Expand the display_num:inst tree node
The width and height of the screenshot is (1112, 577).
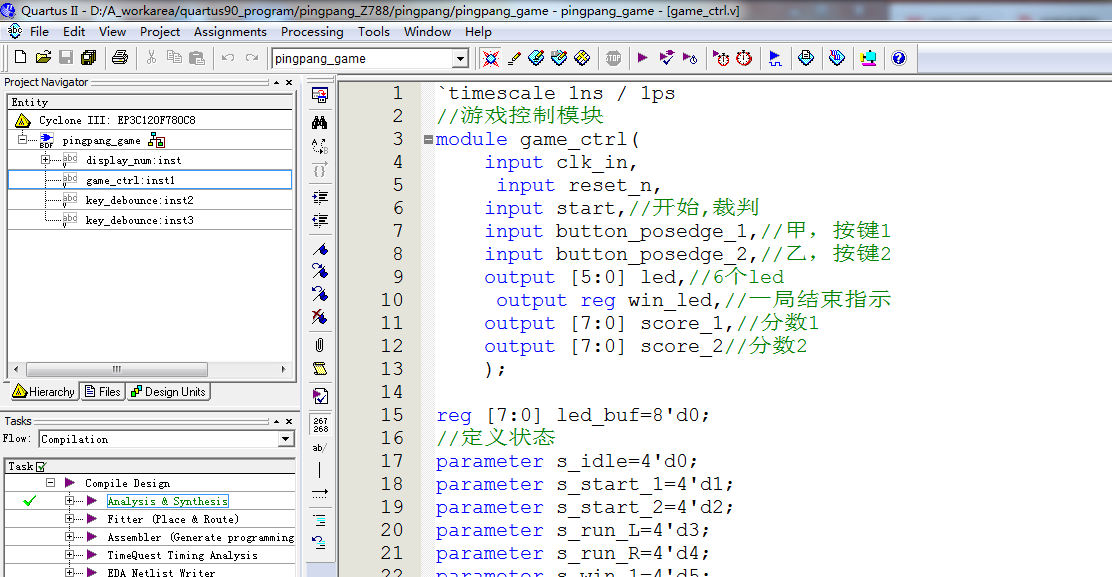point(45,160)
